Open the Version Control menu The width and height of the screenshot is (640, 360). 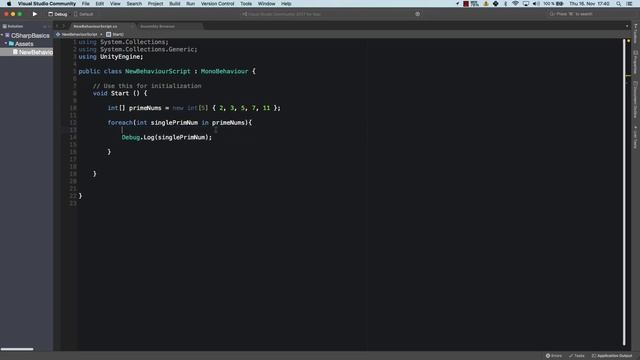[218, 4]
